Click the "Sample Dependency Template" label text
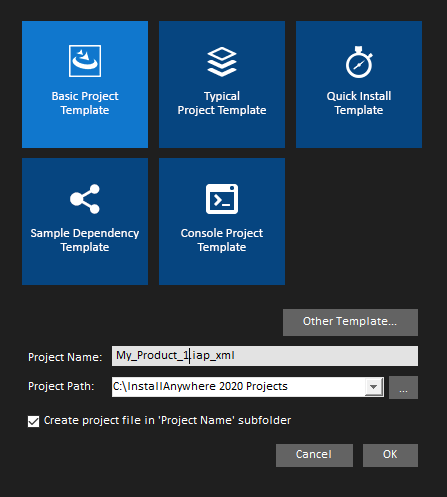The image size is (447, 497). tap(85, 240)
